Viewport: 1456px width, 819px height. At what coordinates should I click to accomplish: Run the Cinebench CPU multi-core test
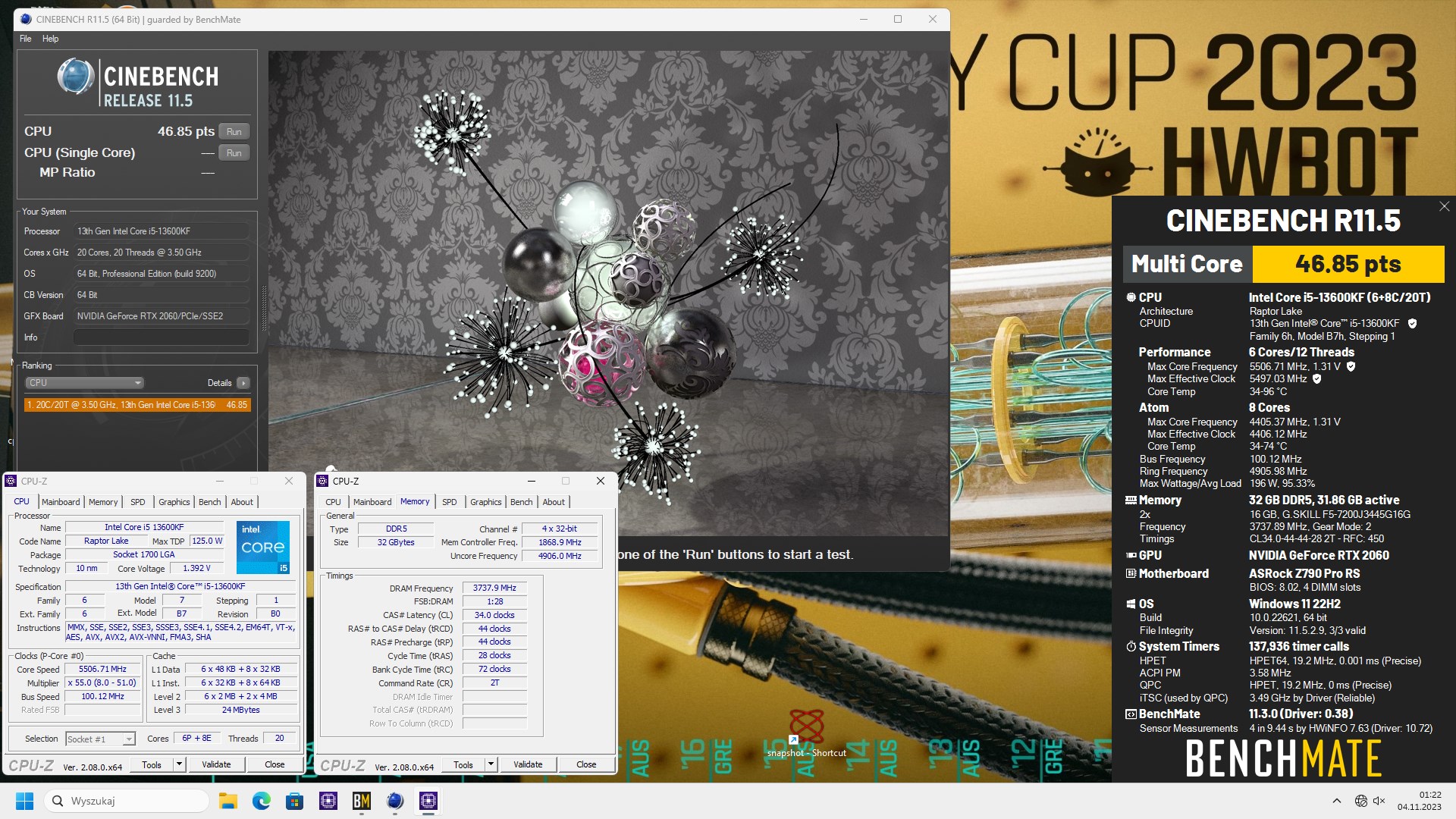[x=234, y=131]
